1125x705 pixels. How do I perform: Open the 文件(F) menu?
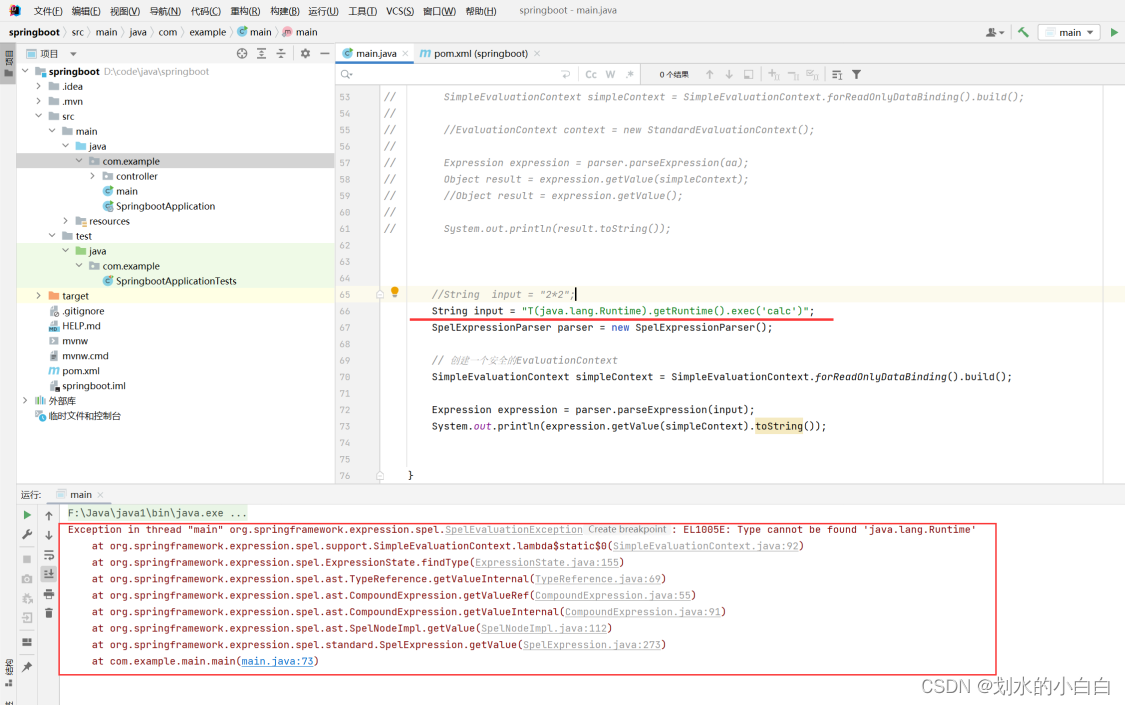point(47,11)
